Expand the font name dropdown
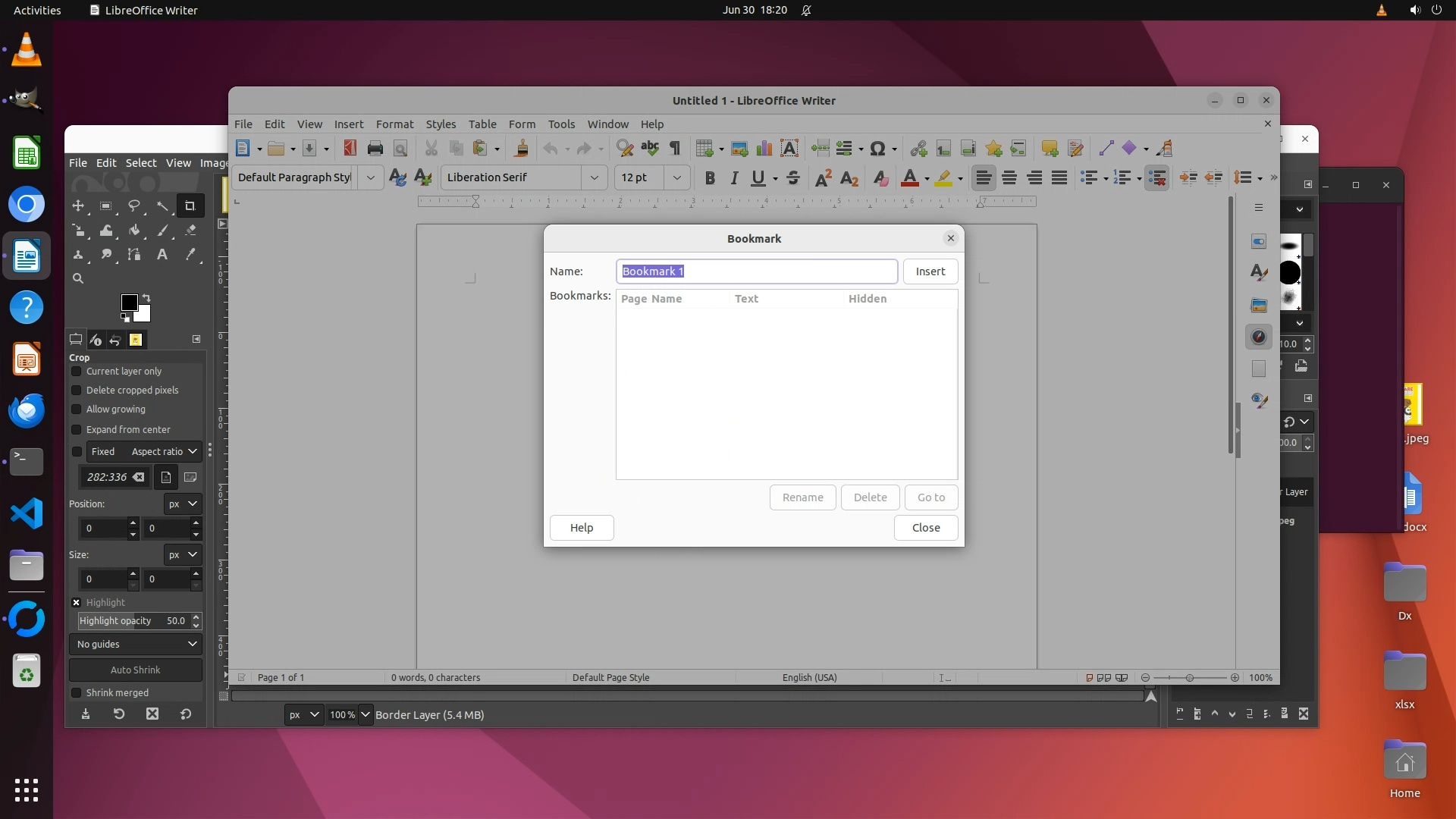 point(595,177)
